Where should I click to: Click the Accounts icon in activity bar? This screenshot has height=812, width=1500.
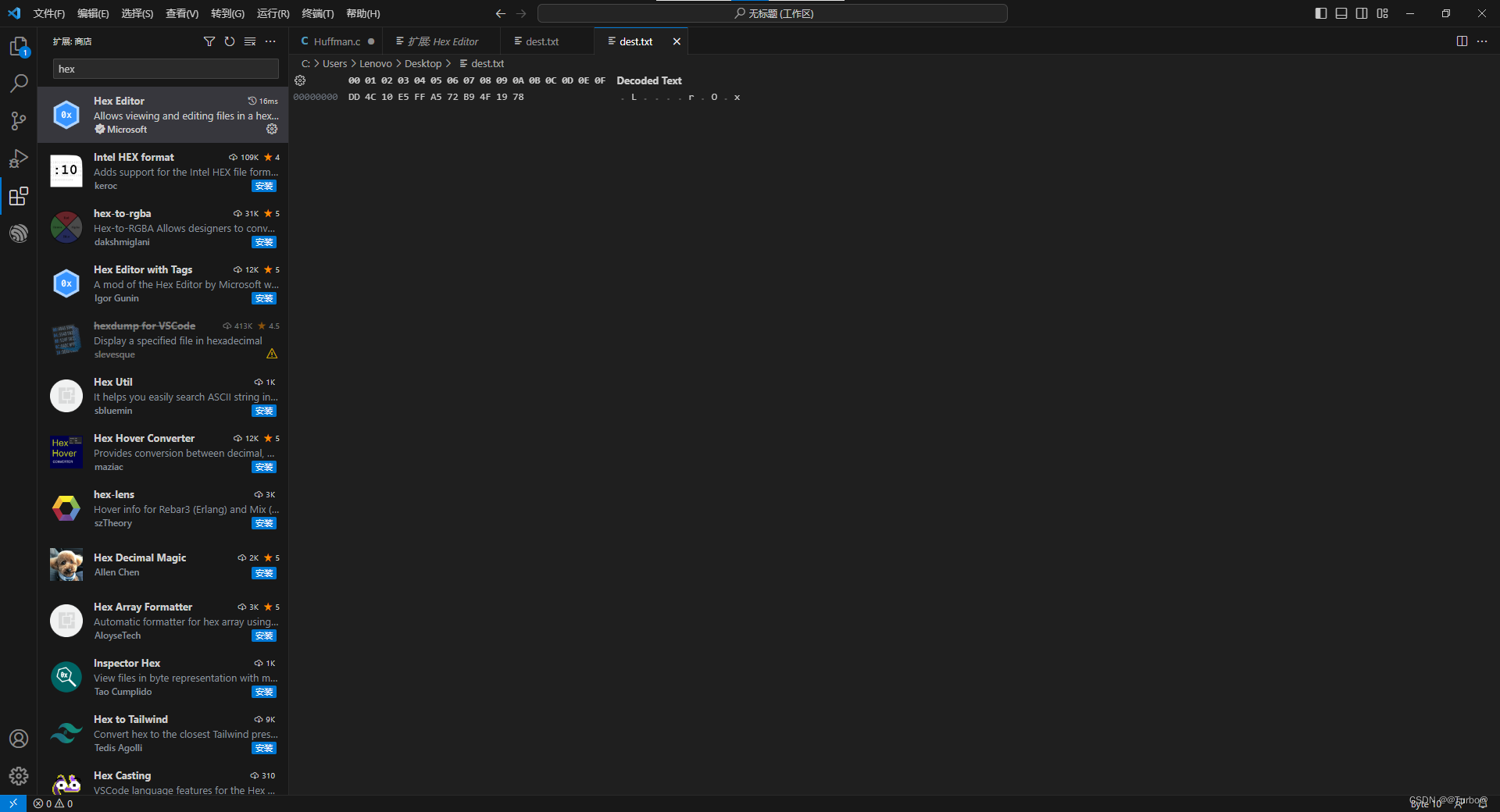(19, 739)
